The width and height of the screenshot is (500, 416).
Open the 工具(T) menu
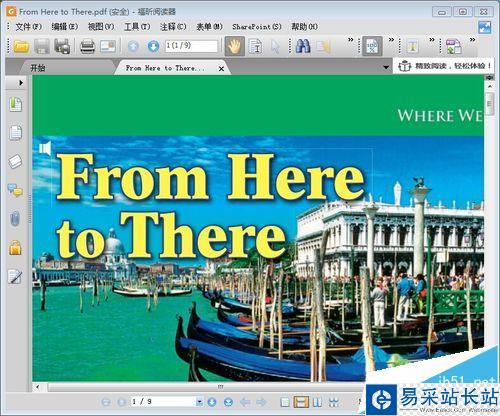(137, 27)
